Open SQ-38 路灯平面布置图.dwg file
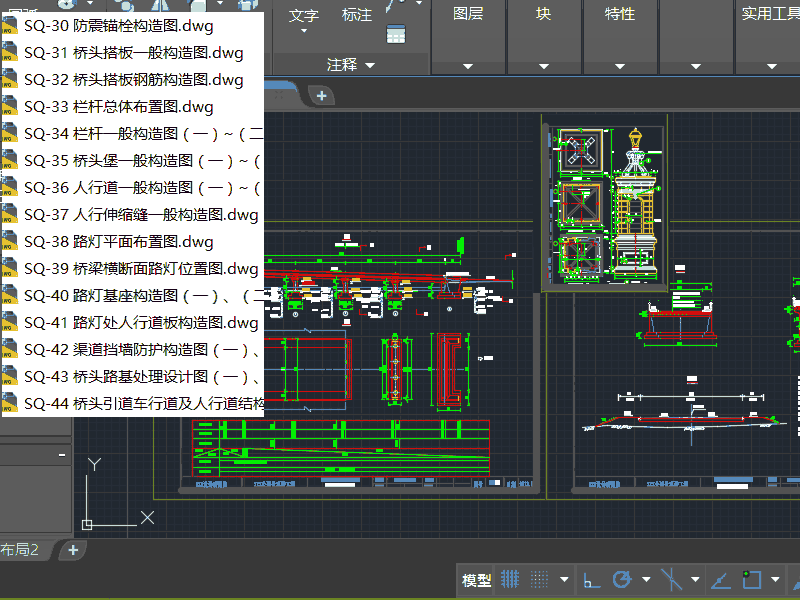This screenshot has height=600, width=800. (x=118, y=242)
